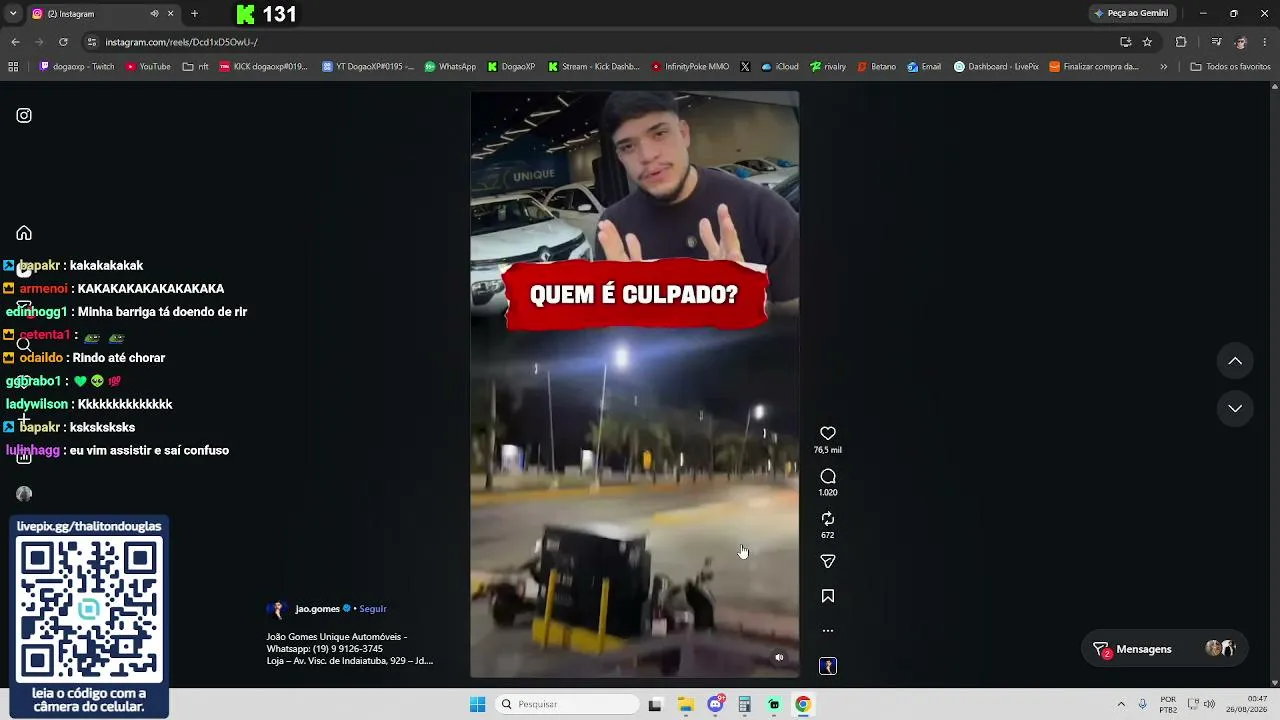
Task: Open the Betano bookmark
Action: [877, 67]
